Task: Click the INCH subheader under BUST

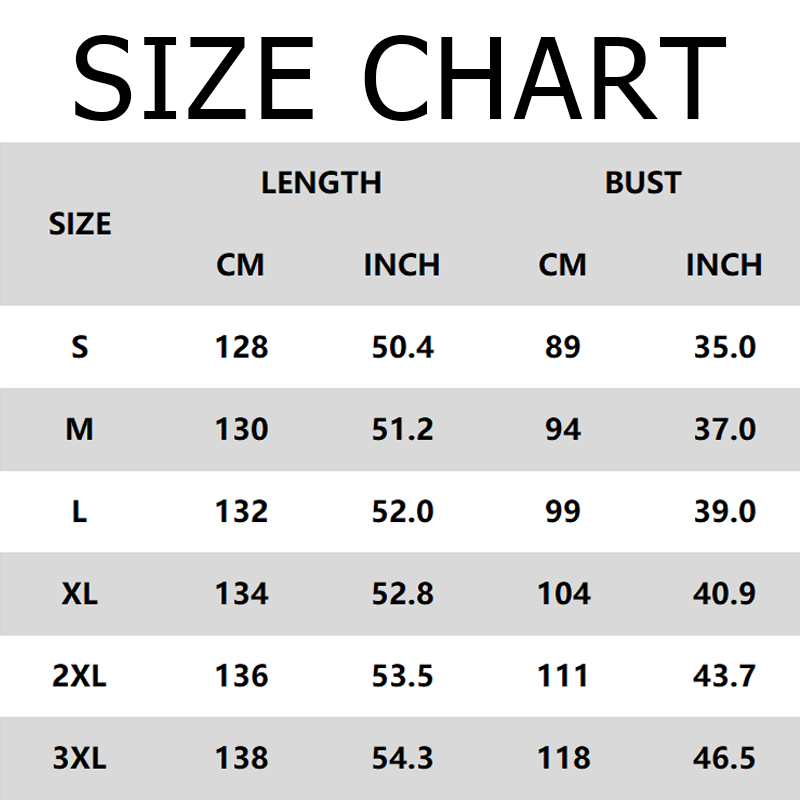Action: 724,265
